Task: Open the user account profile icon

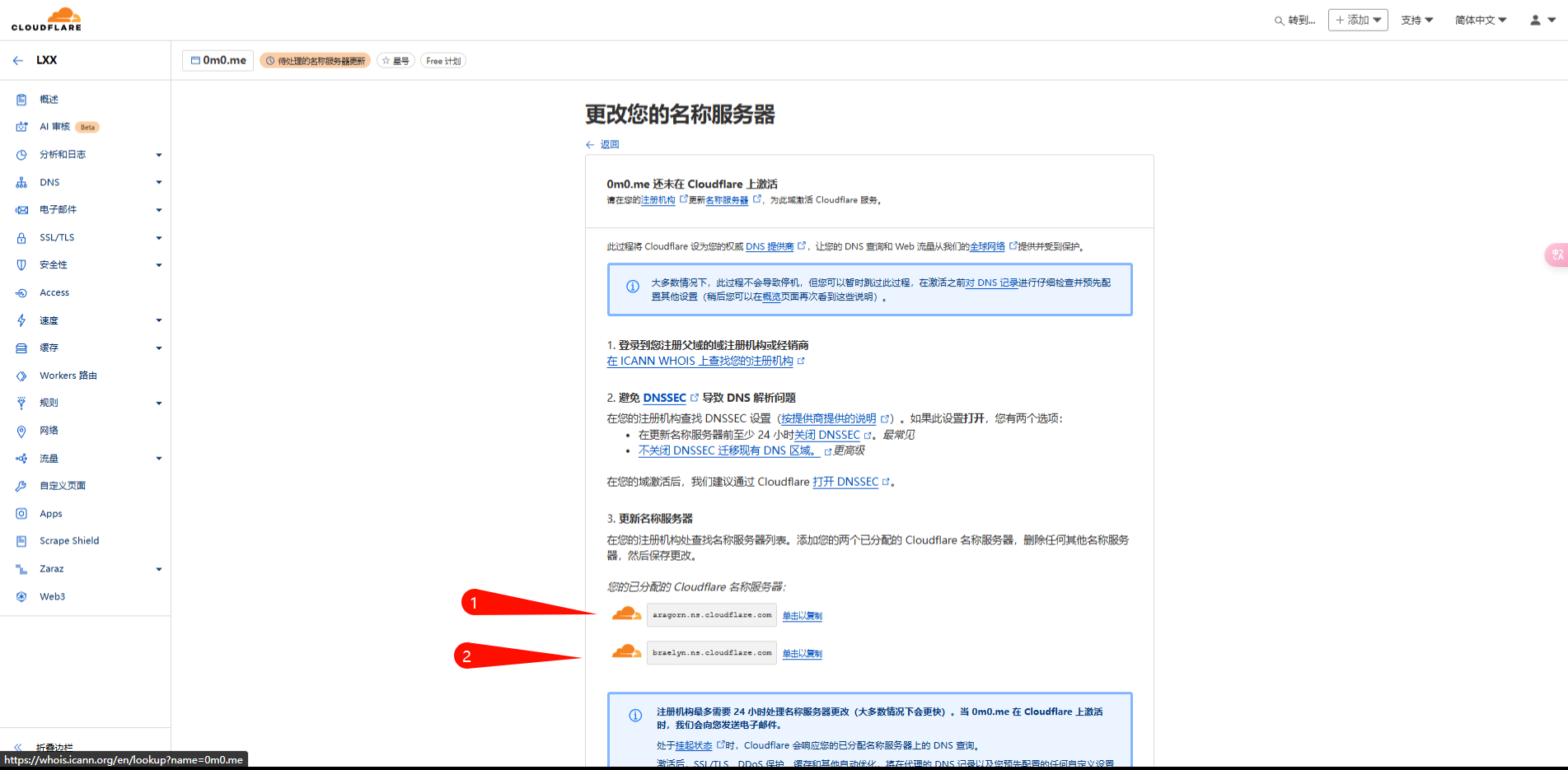Action: tap(1535, 20)
